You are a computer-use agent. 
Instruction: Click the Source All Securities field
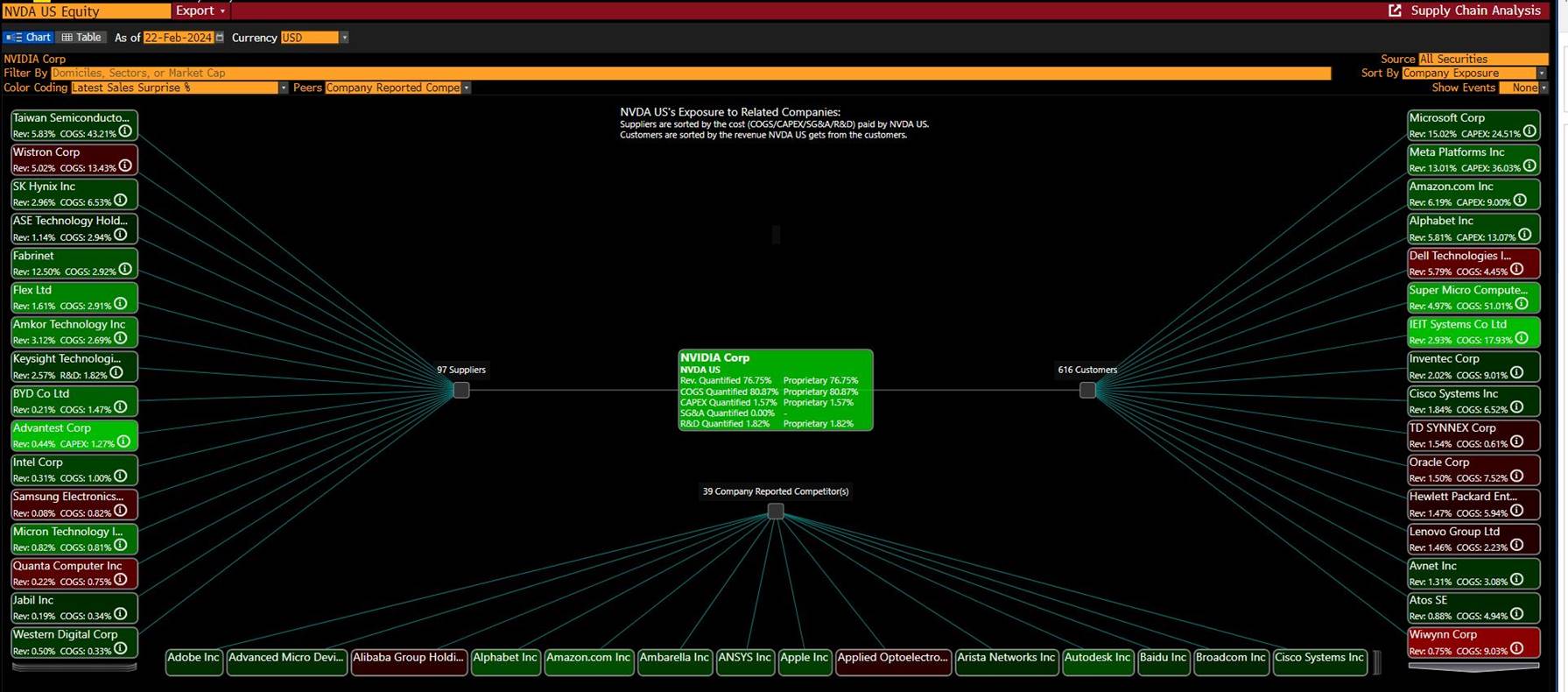[x=1483, y=59]
